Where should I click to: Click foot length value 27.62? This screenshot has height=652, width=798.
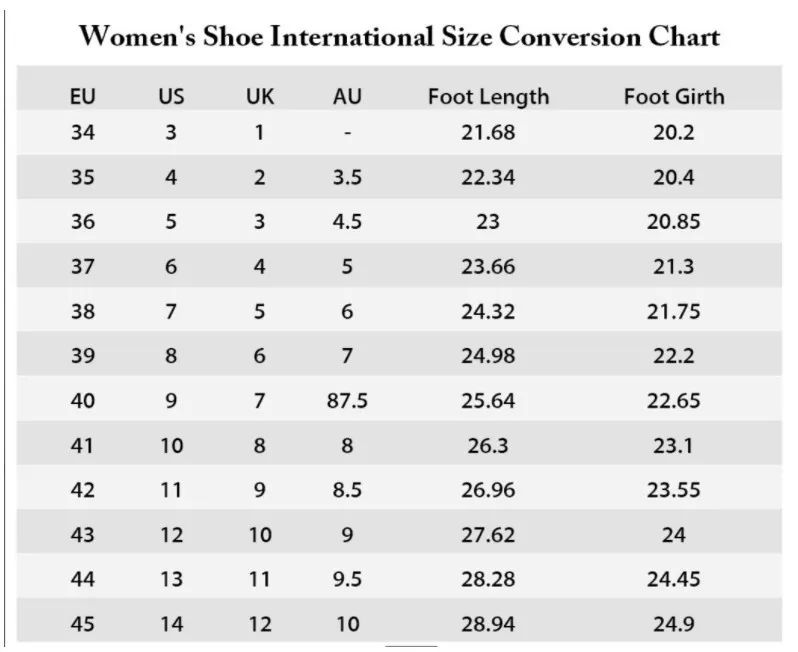click(488, 534)
